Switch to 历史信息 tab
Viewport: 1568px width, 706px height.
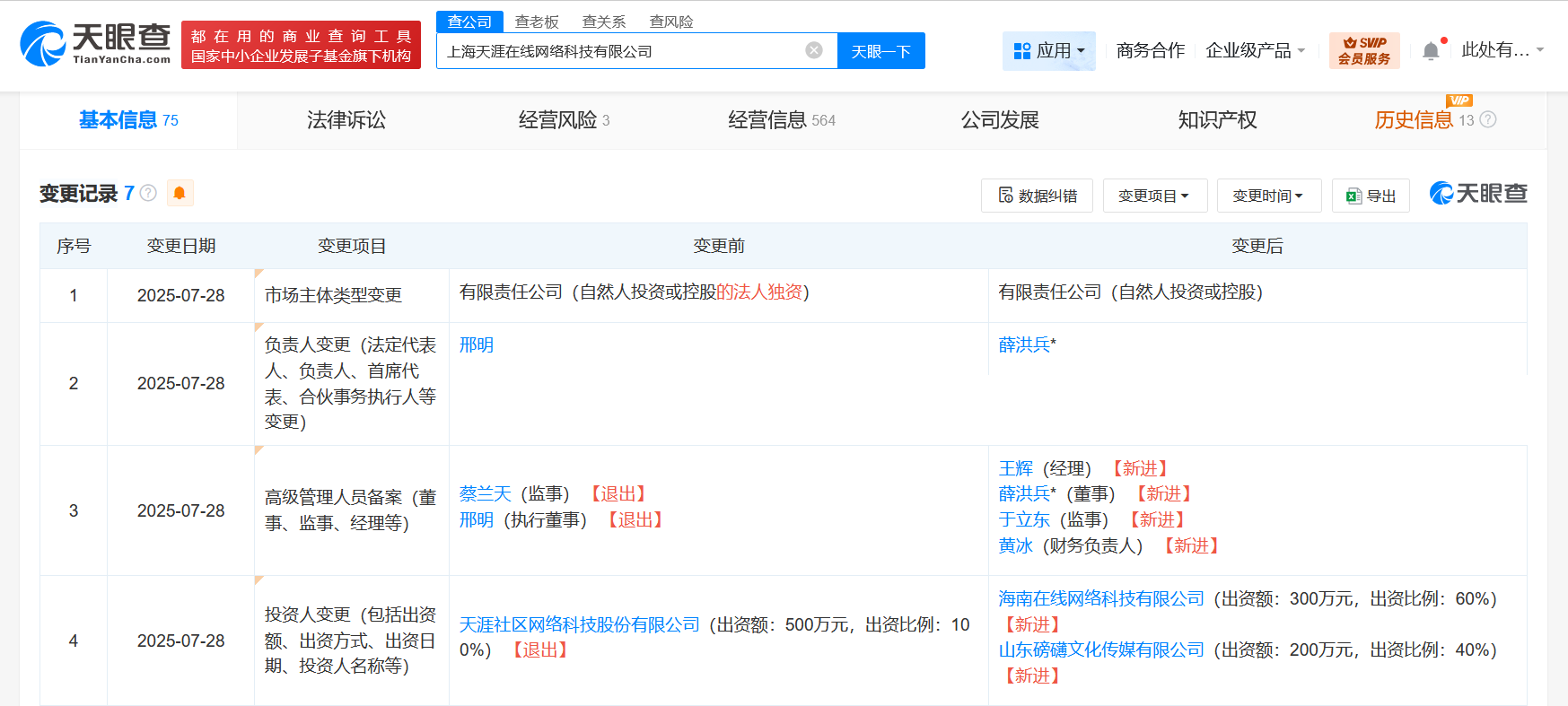1414,120
